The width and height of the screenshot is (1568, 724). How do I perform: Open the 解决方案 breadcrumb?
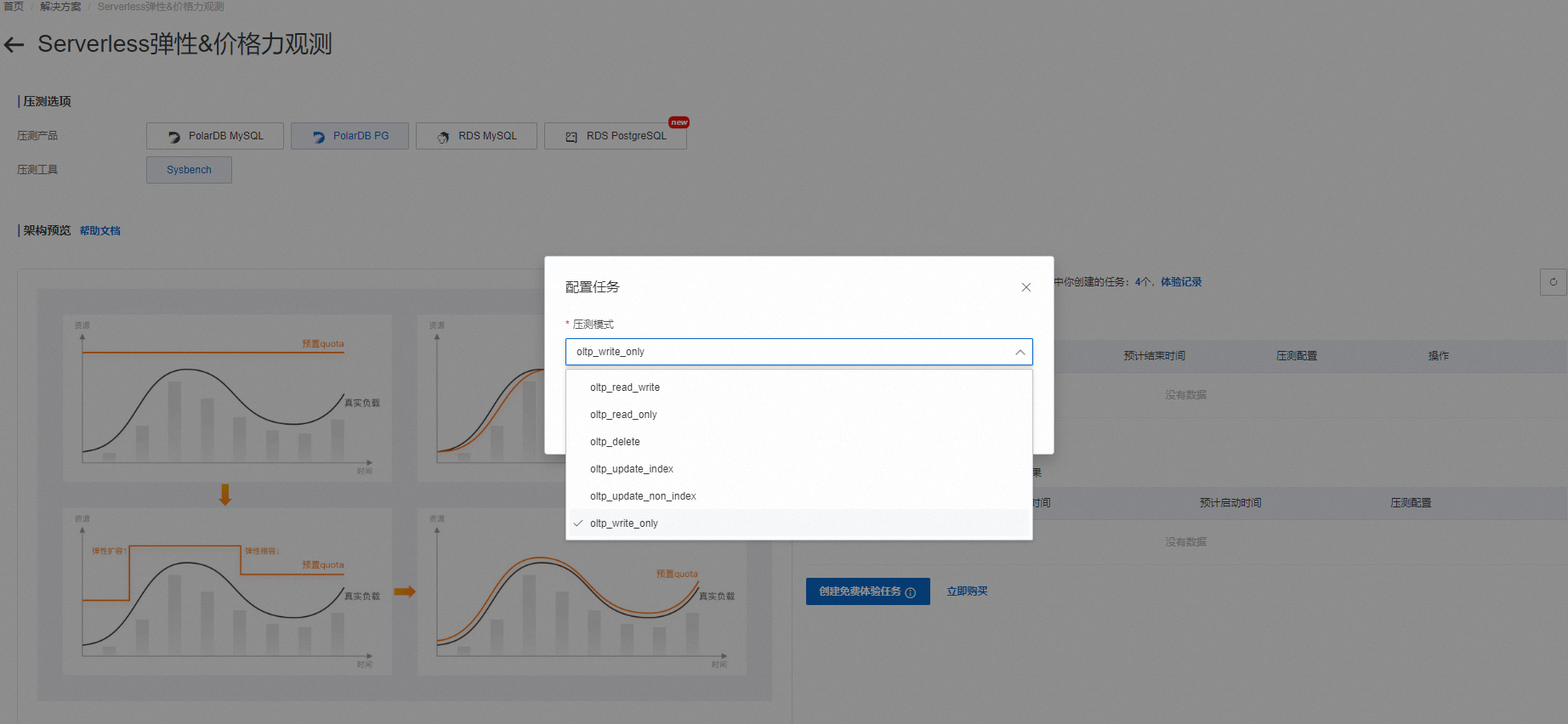(x=61, y=7)
